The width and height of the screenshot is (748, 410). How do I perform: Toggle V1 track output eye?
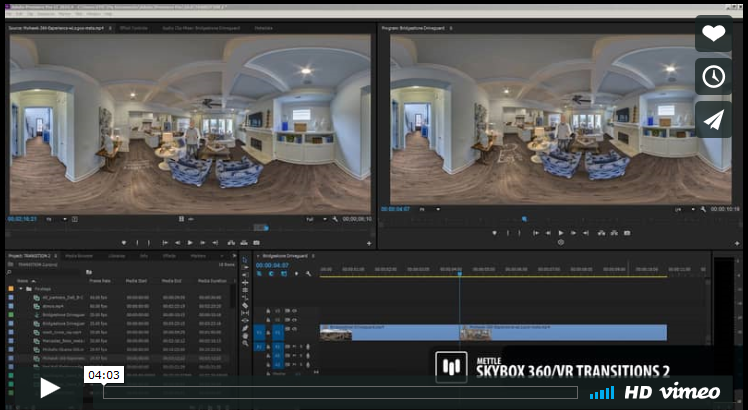[294, 329]
